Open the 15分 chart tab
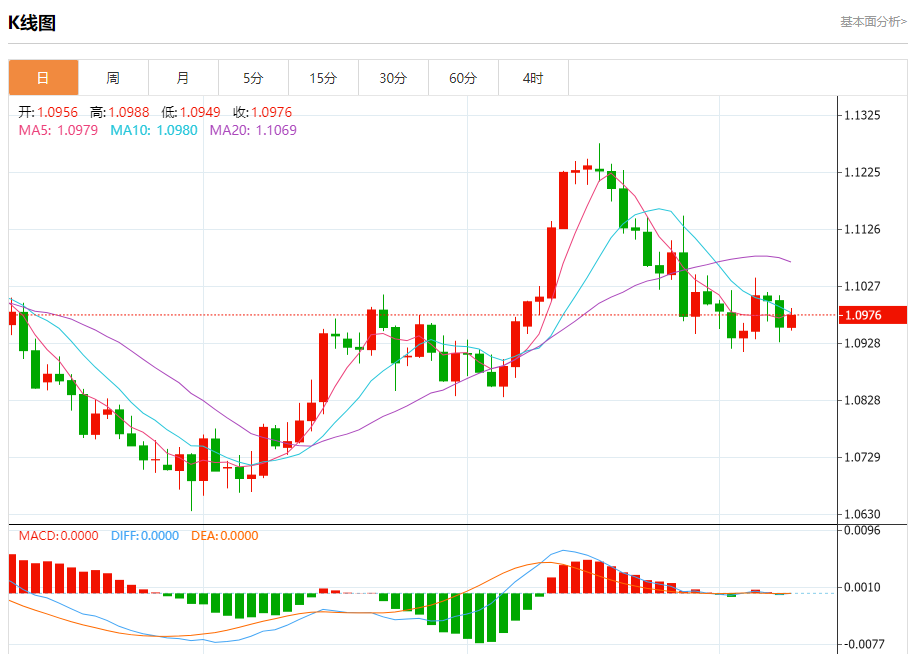 (323, 78)
